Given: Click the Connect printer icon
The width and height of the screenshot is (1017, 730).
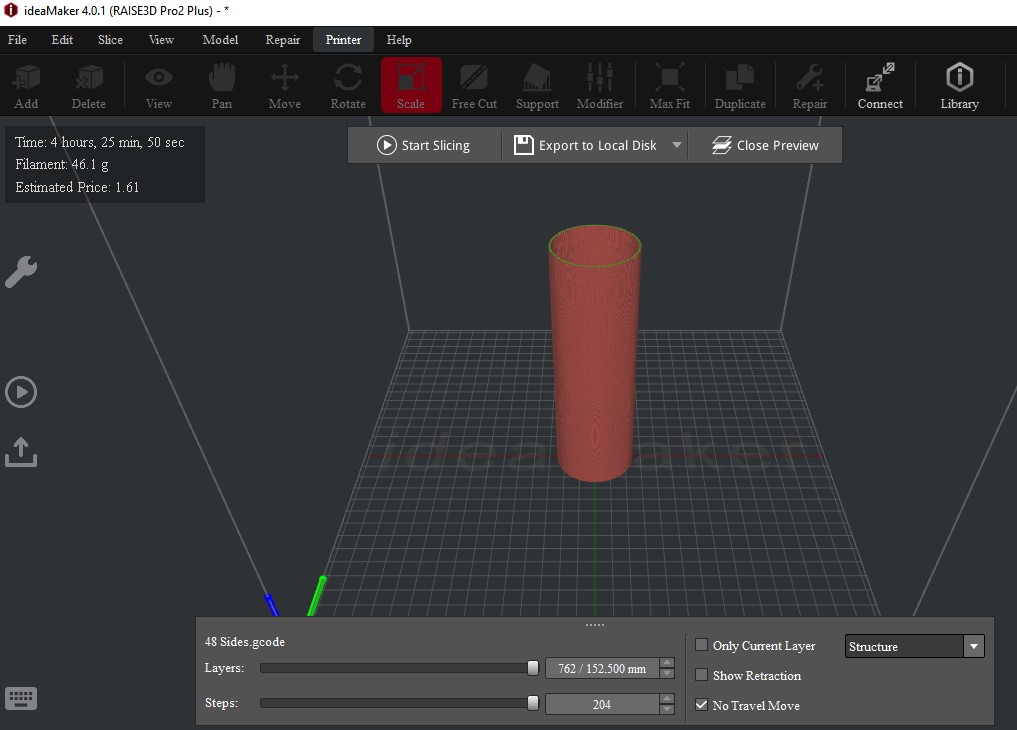Looking at the screenshot, I should pyautogui.click(x=880, y=86).
